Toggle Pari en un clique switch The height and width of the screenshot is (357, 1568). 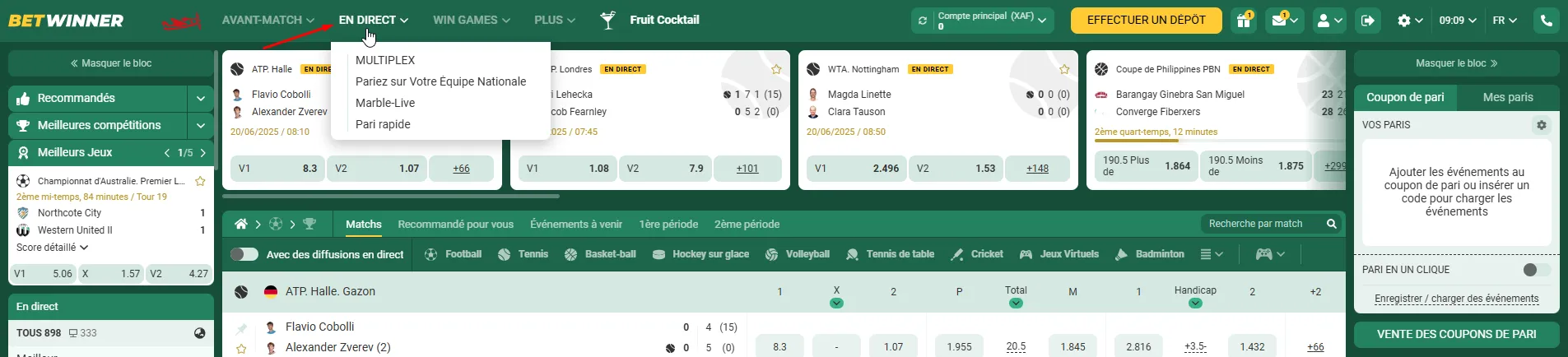click(1537, 270)
